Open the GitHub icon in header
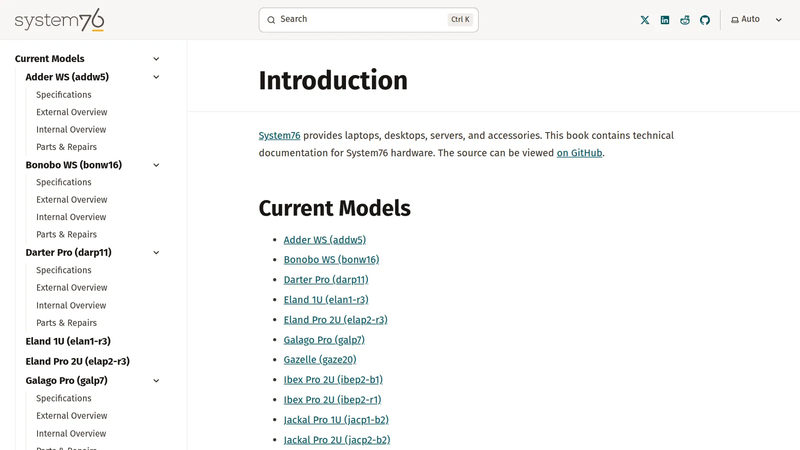This screenshot has height=450, width=800. click(705, 20)
